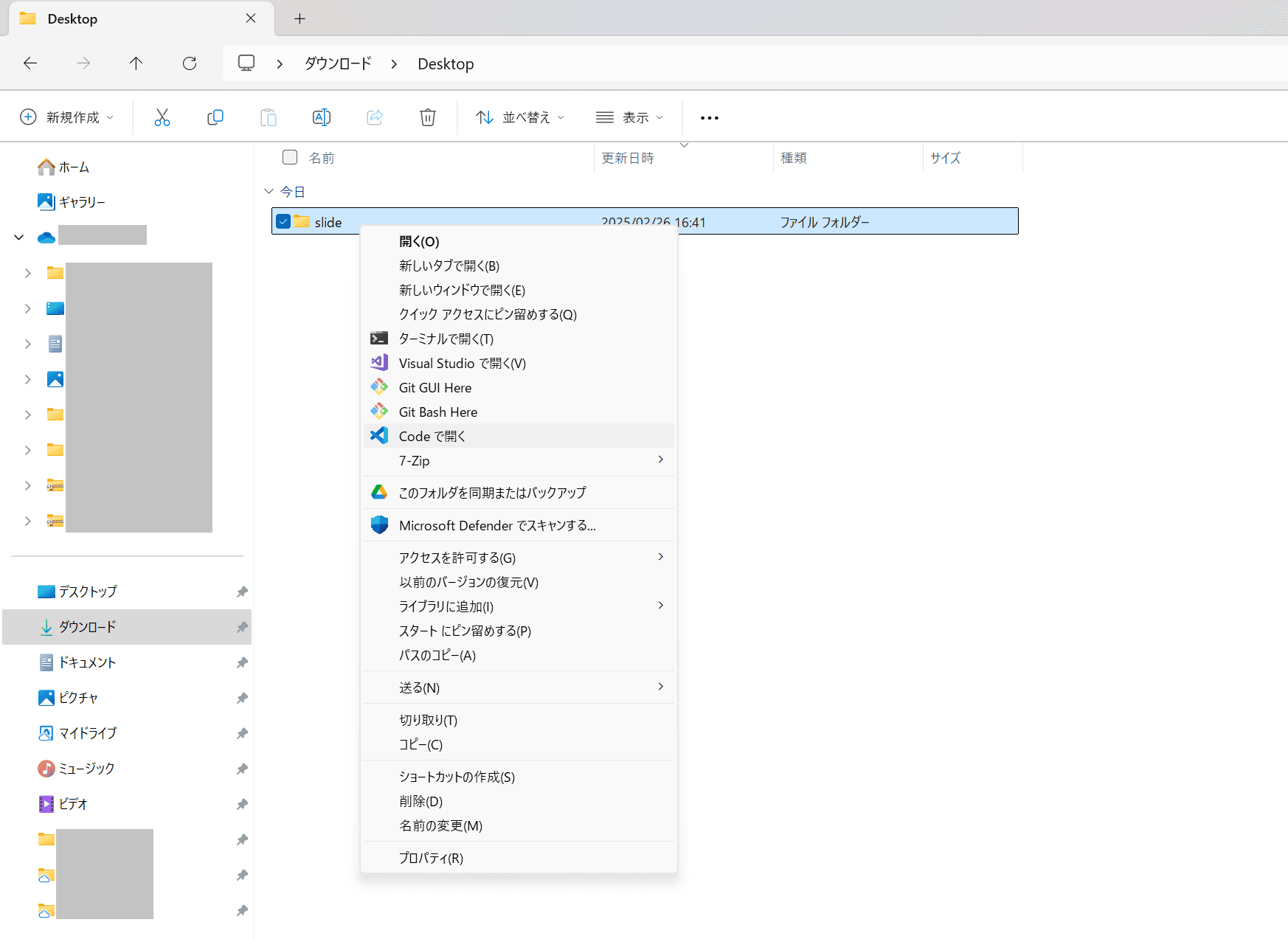Select Git Bash Here menu entry

point(438,412)
